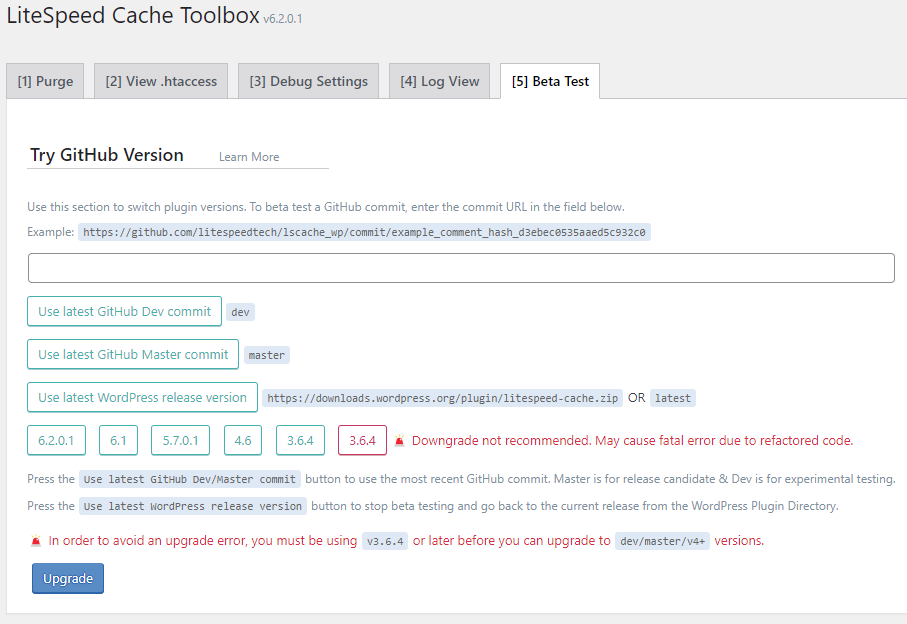Click the blue Upgrade button

click(68, 578)
